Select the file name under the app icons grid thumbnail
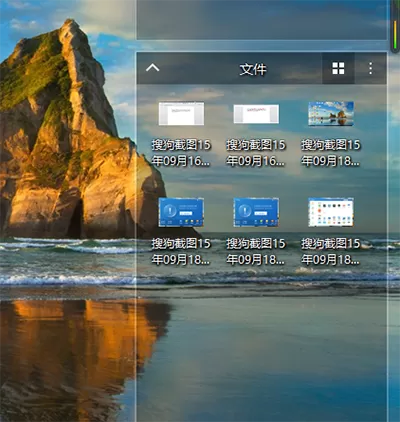 pyautogui.click(x=331, y=251)
